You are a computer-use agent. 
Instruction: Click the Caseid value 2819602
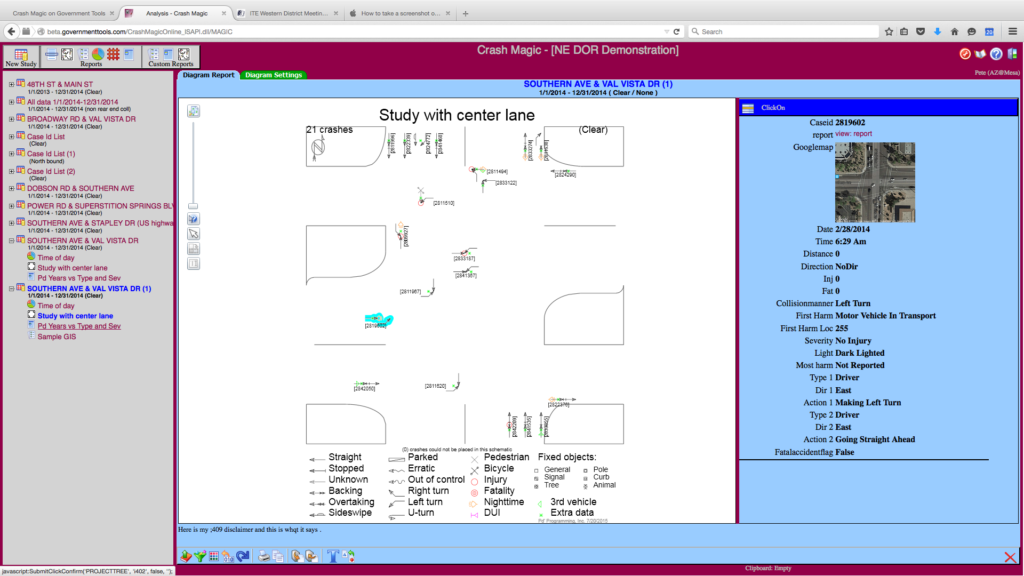(850, 122)
